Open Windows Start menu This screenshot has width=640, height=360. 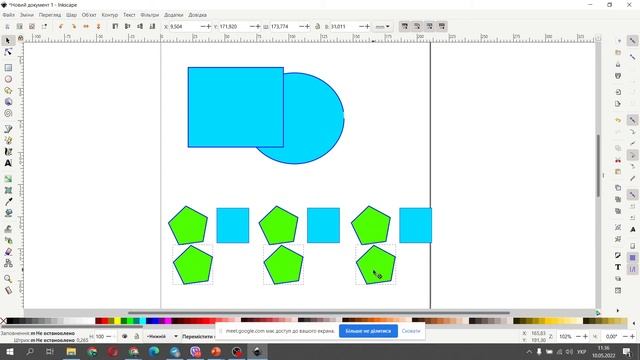(9, 351)
